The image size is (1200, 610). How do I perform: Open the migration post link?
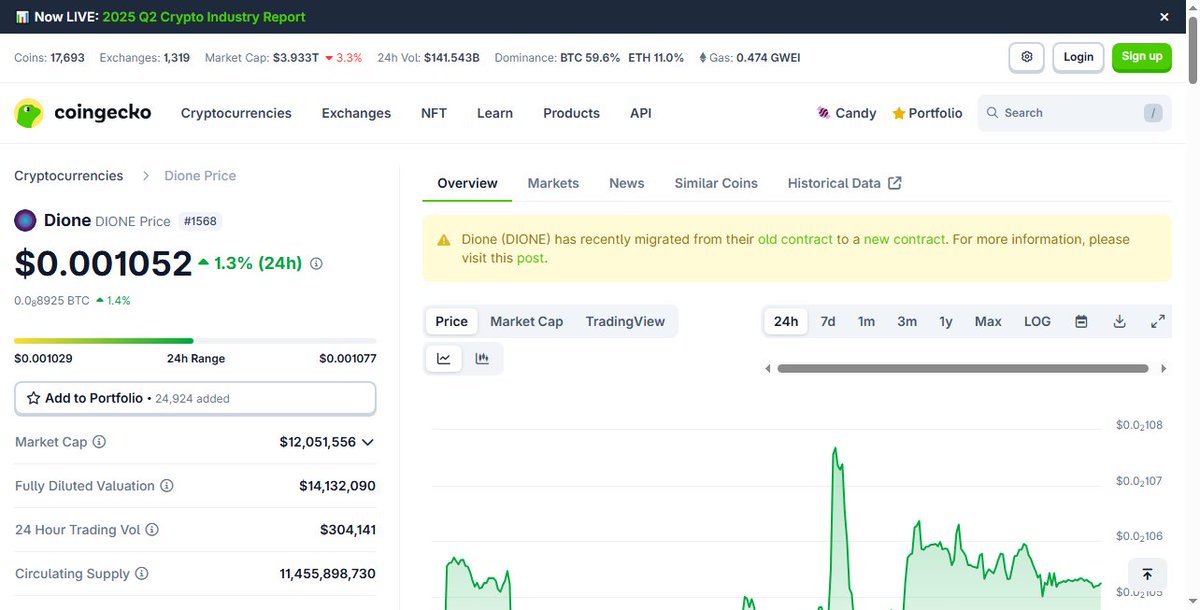click(x=530, y=258)
